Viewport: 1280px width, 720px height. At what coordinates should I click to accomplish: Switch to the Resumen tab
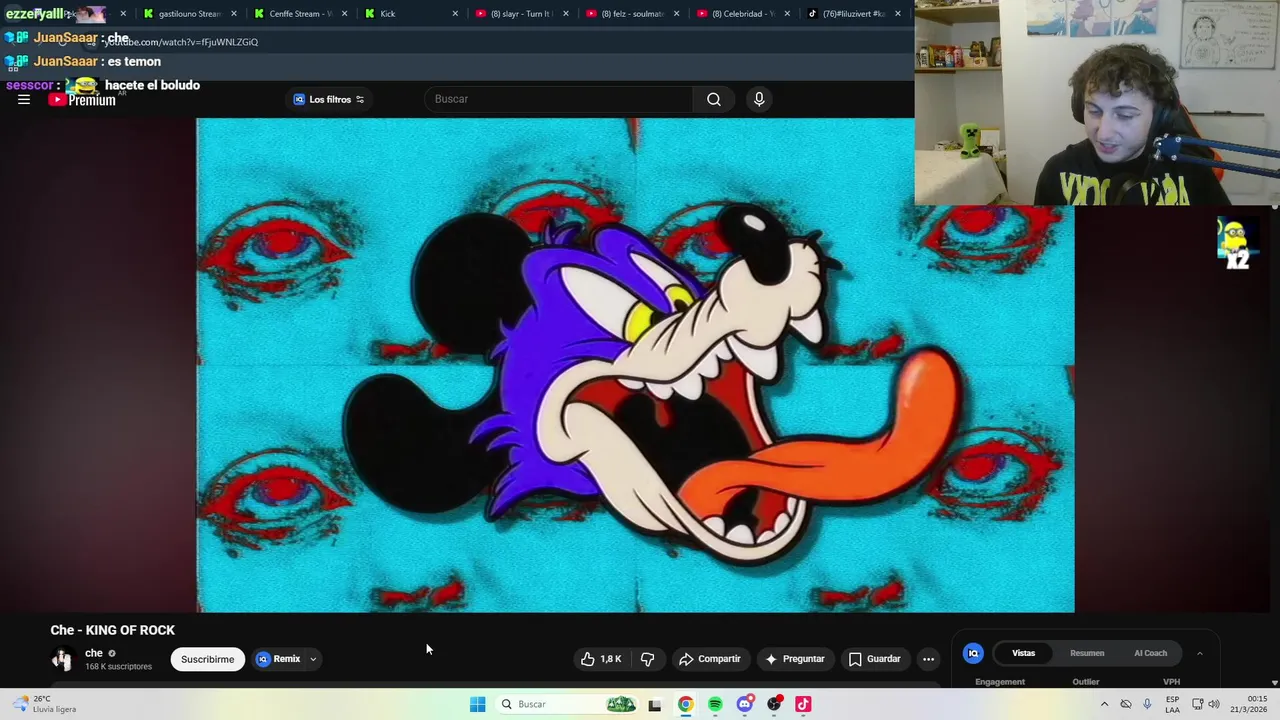click(x=1087, y=653)
